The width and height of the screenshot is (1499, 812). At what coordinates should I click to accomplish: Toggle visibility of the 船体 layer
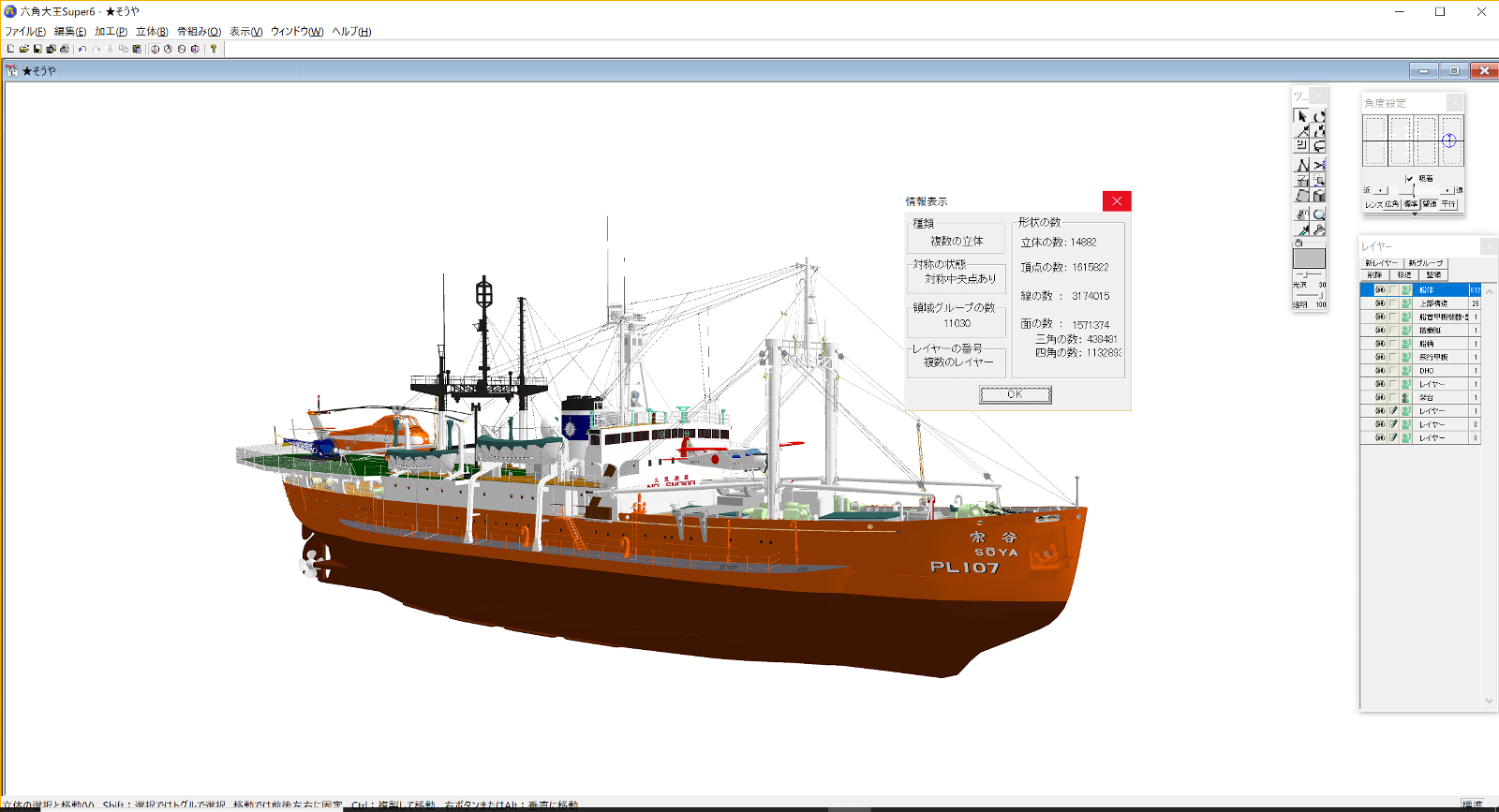[x=1380, y=290]
